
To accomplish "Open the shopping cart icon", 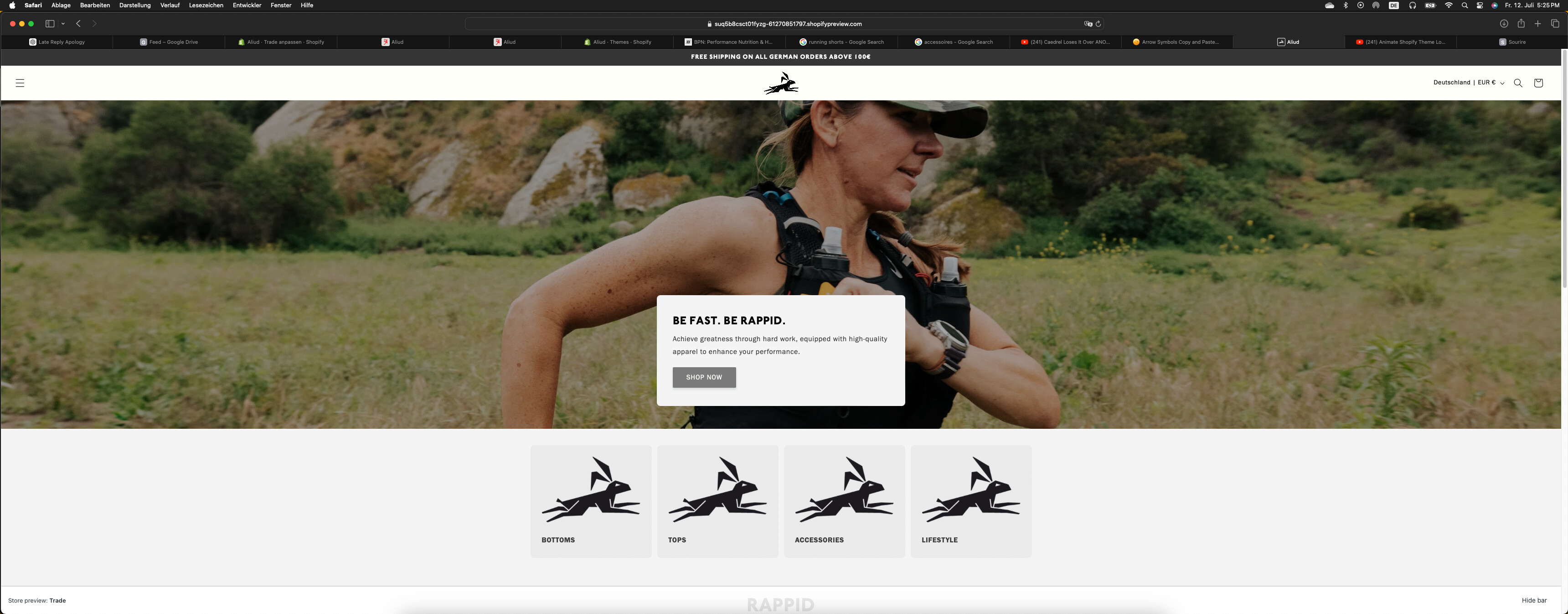I will (x=1538, y=83).
